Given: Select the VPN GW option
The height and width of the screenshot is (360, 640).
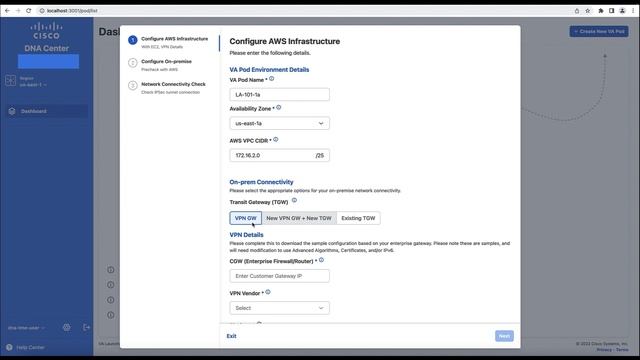Looking at the screenshot, I should click(x=246, y=218).
